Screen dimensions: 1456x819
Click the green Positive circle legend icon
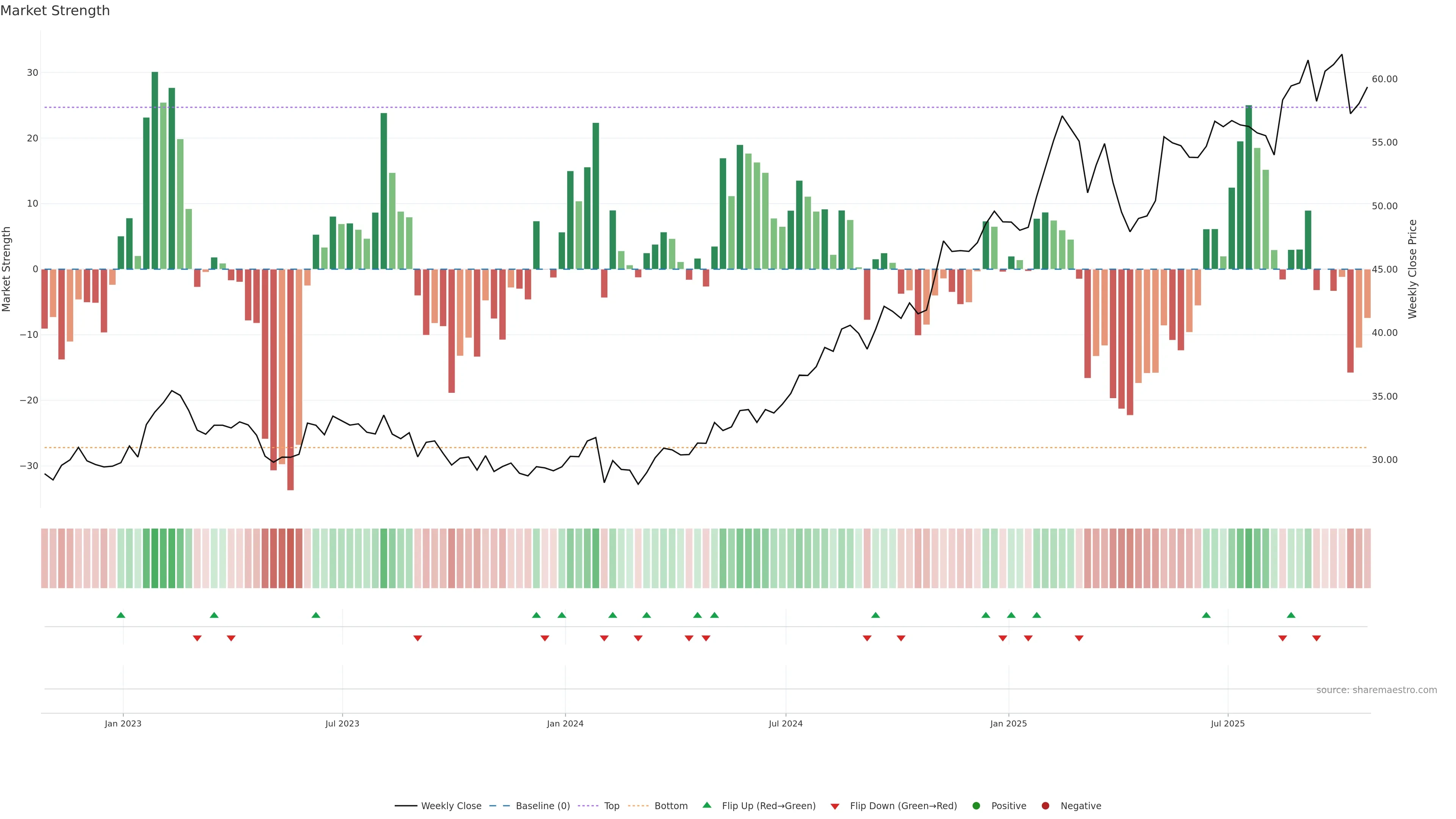tap(976, 806)
